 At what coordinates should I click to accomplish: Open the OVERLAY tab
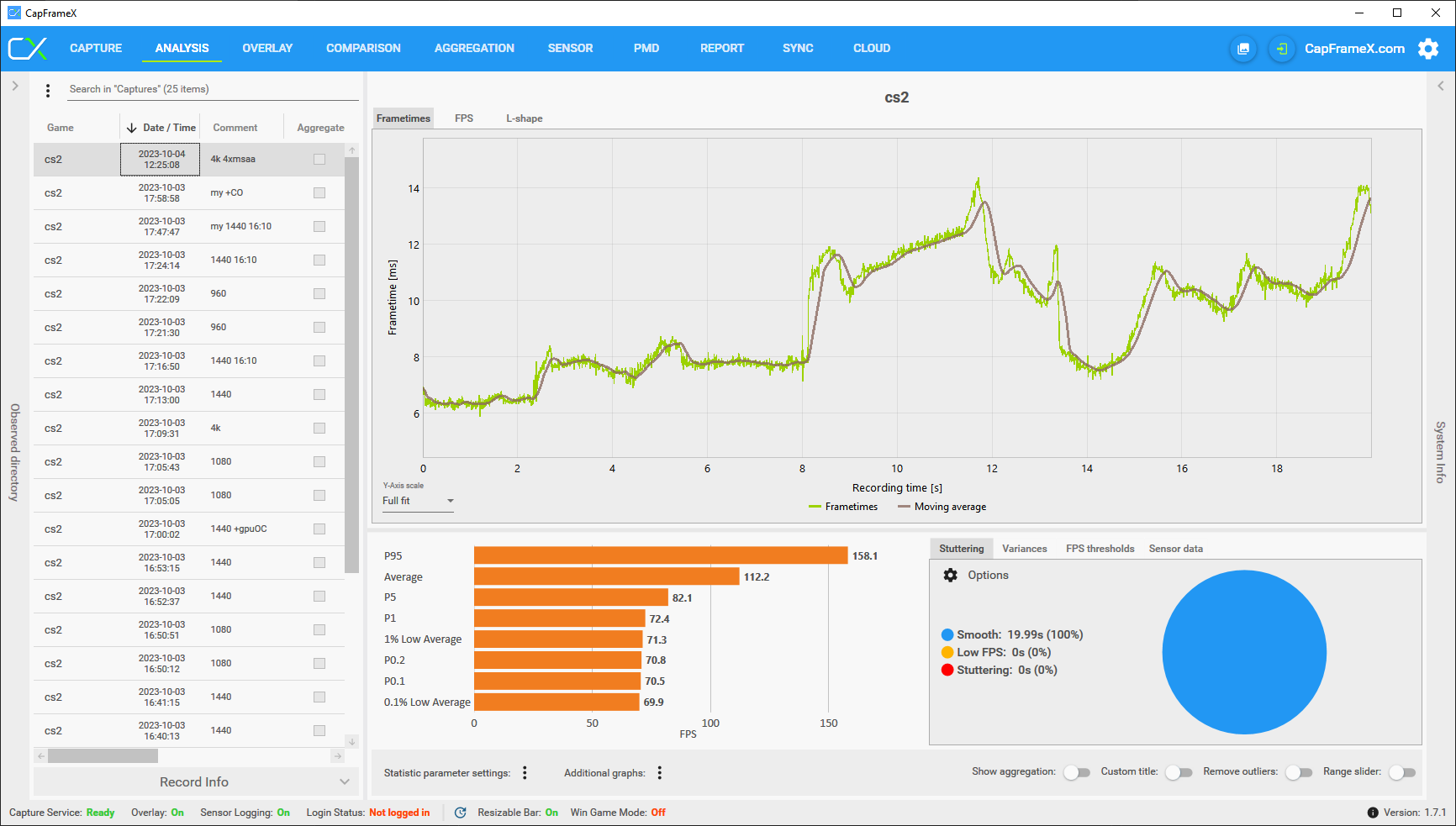[267, 49]
